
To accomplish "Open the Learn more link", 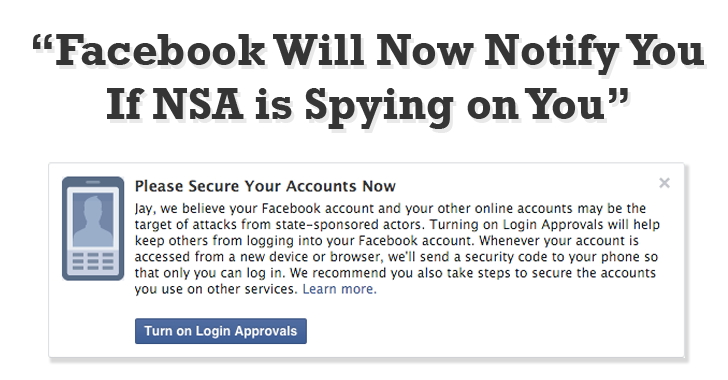I will 339,289.
